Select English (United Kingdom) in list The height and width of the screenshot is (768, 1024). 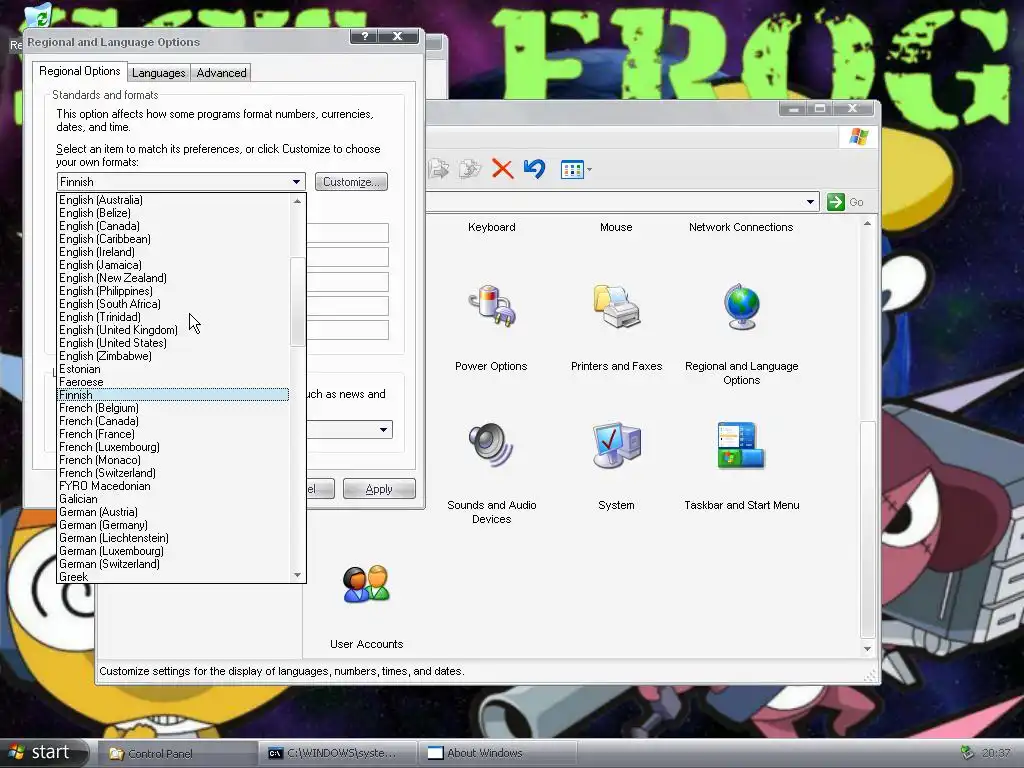(173, 330)
